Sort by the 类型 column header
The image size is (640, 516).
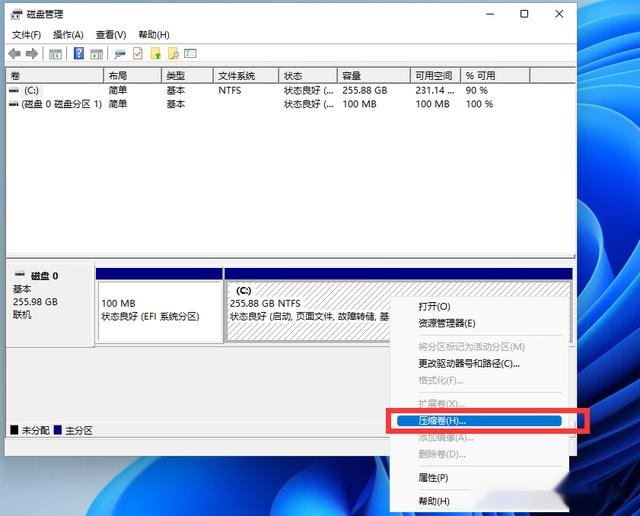187,76
